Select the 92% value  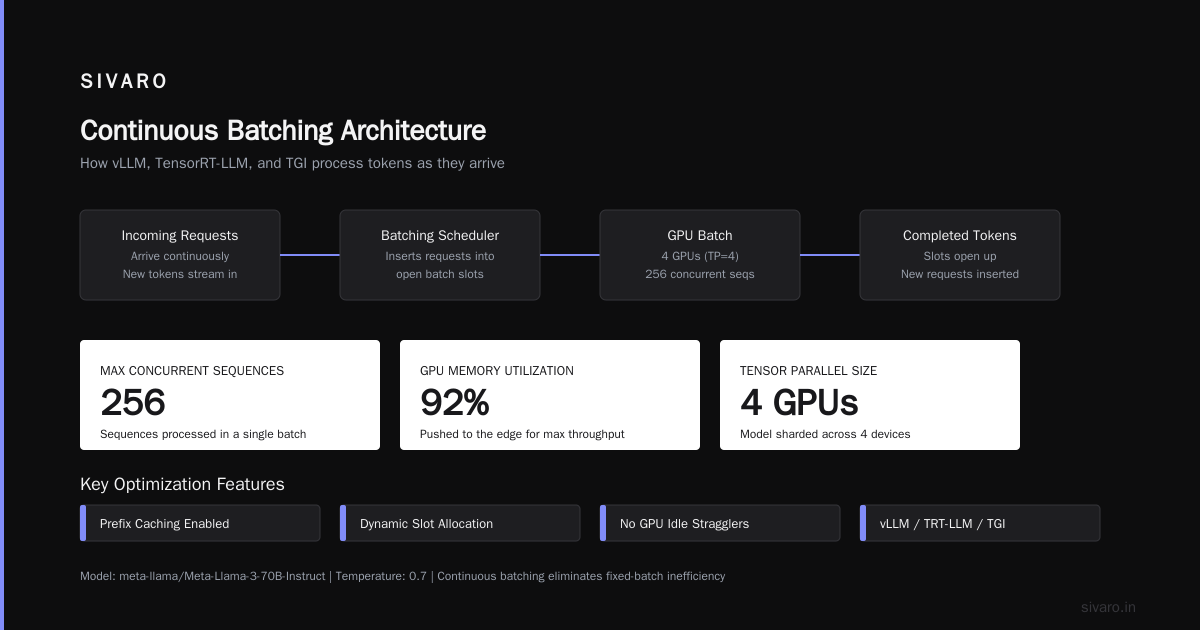point(455,403)
